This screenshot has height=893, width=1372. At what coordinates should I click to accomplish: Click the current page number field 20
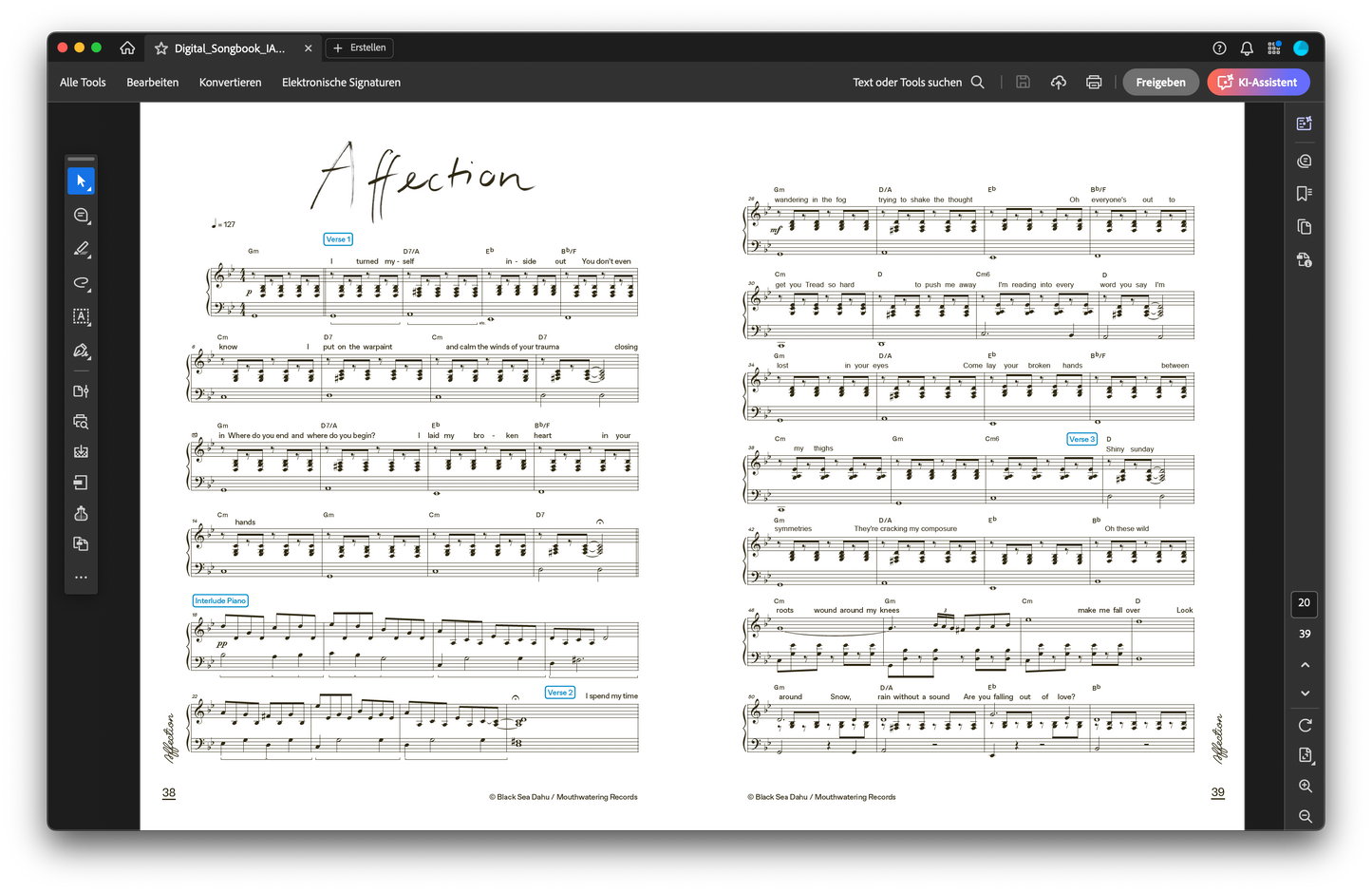pyautogui.click(x=1304, y=603)
